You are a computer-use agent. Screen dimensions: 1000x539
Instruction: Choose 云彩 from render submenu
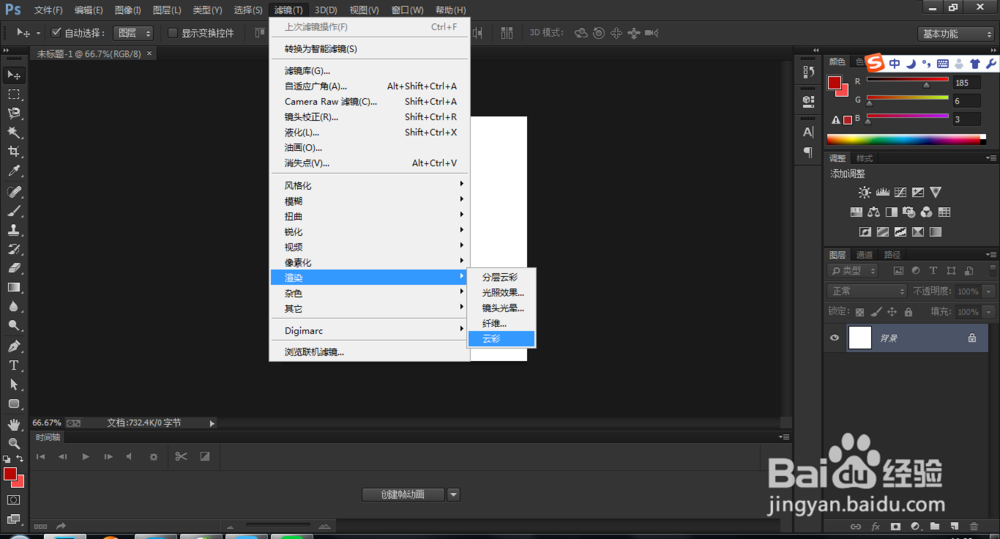click(x=501, y=339)
